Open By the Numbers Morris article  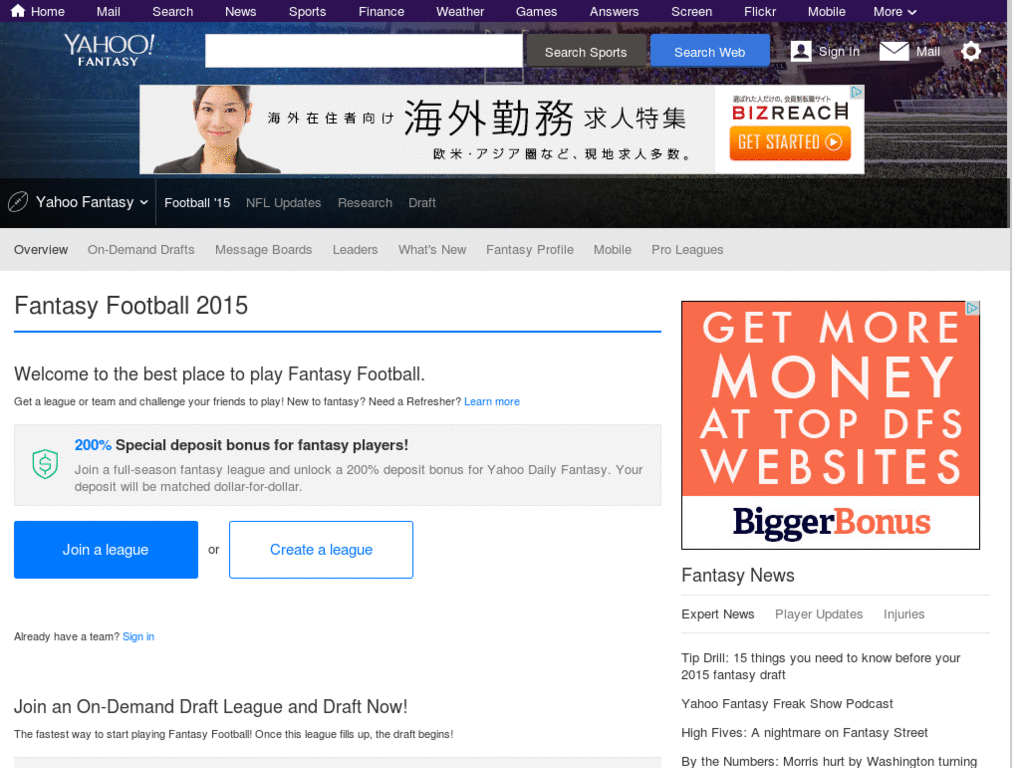coord(829,761)
